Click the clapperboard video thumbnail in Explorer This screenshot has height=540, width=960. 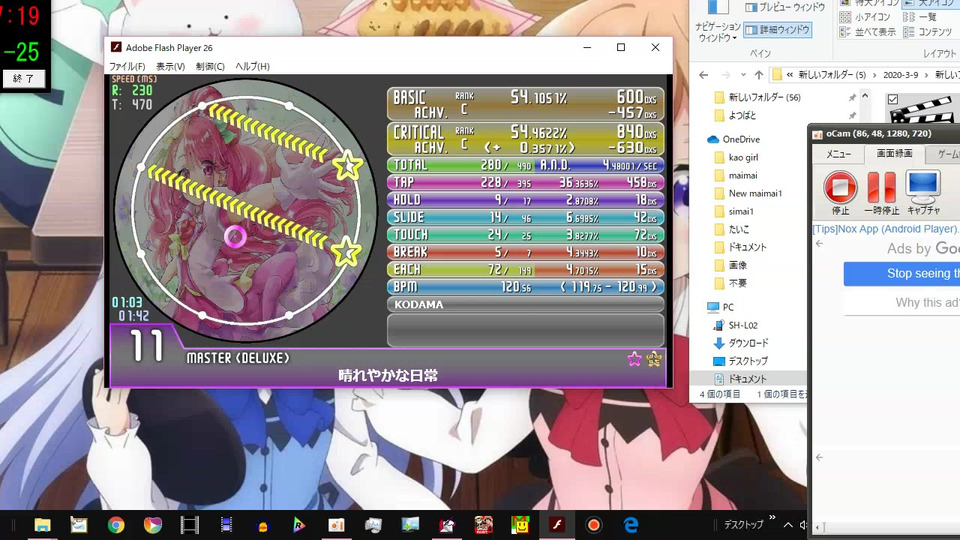[x=924, y=109]
